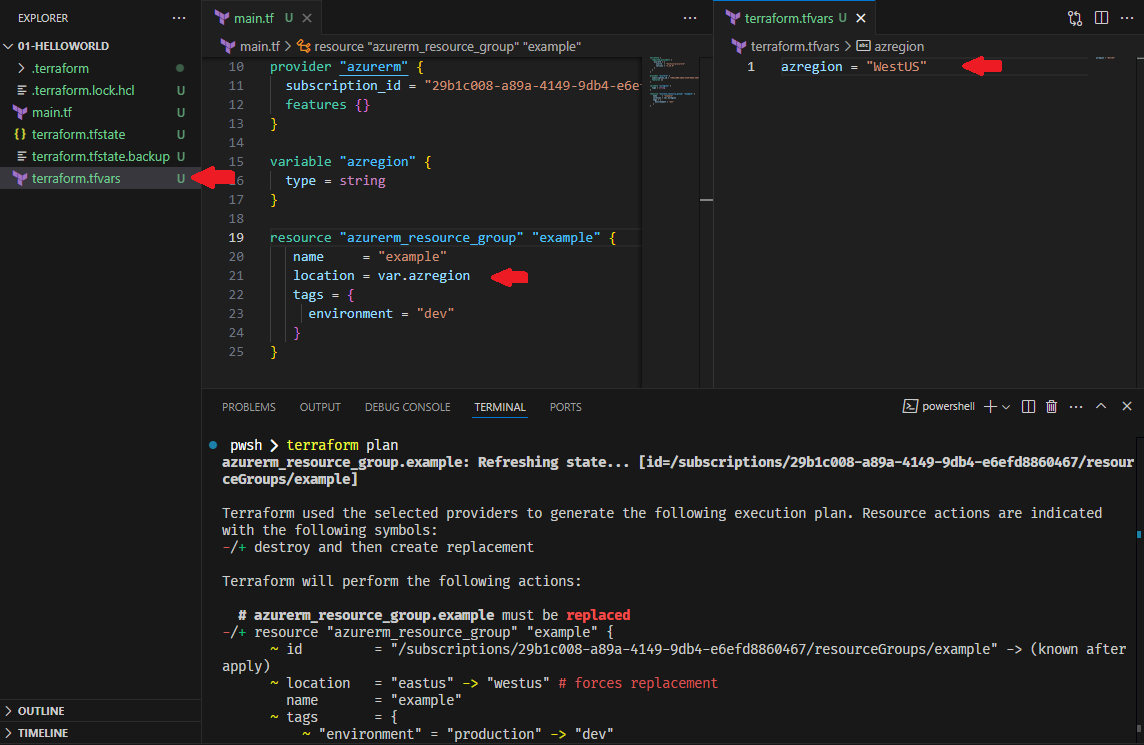
Task: Maximize the panel with chevron up
Action: click(x=1101, y=406)
